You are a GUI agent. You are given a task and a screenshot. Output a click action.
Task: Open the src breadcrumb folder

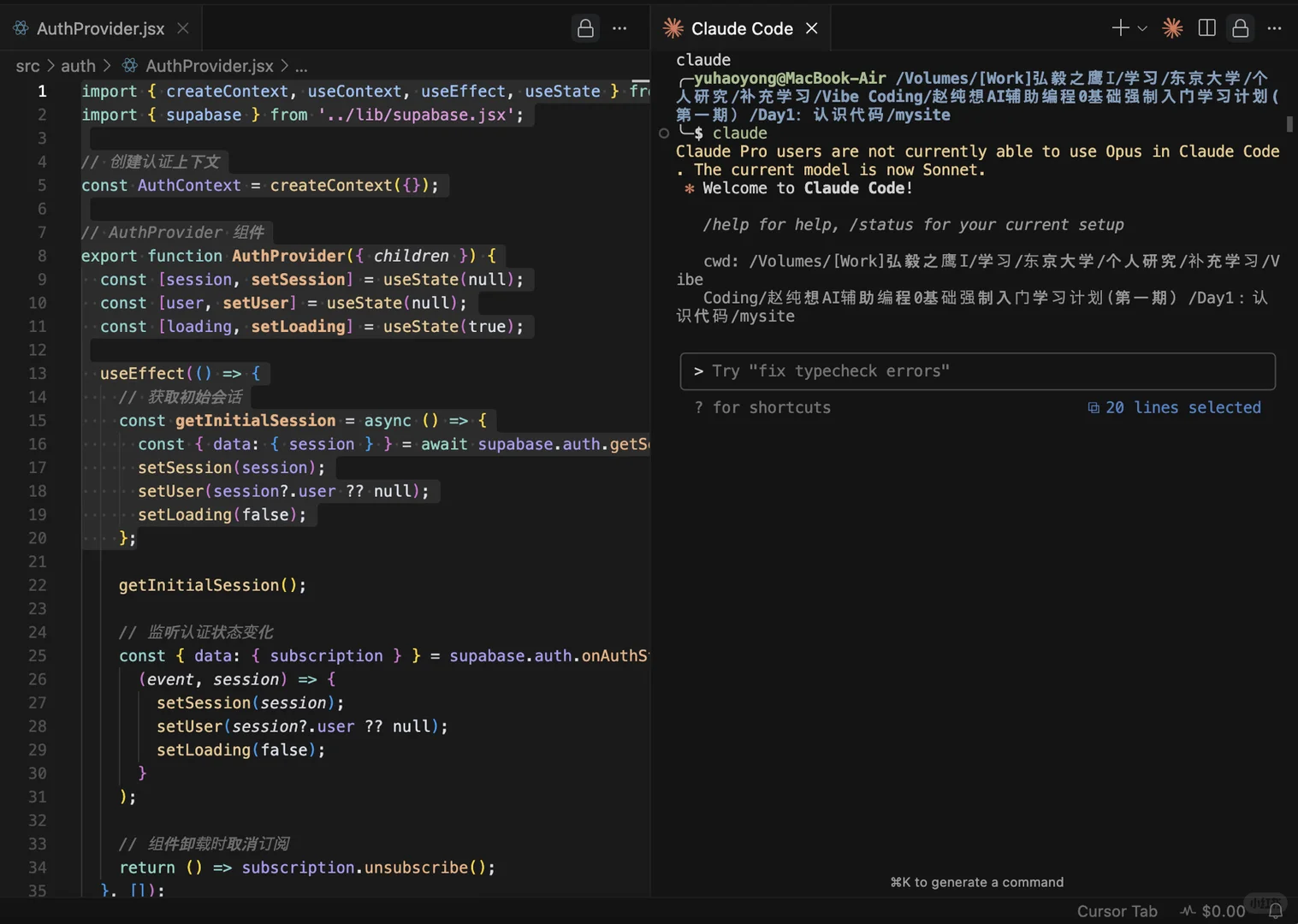[27, 66]
